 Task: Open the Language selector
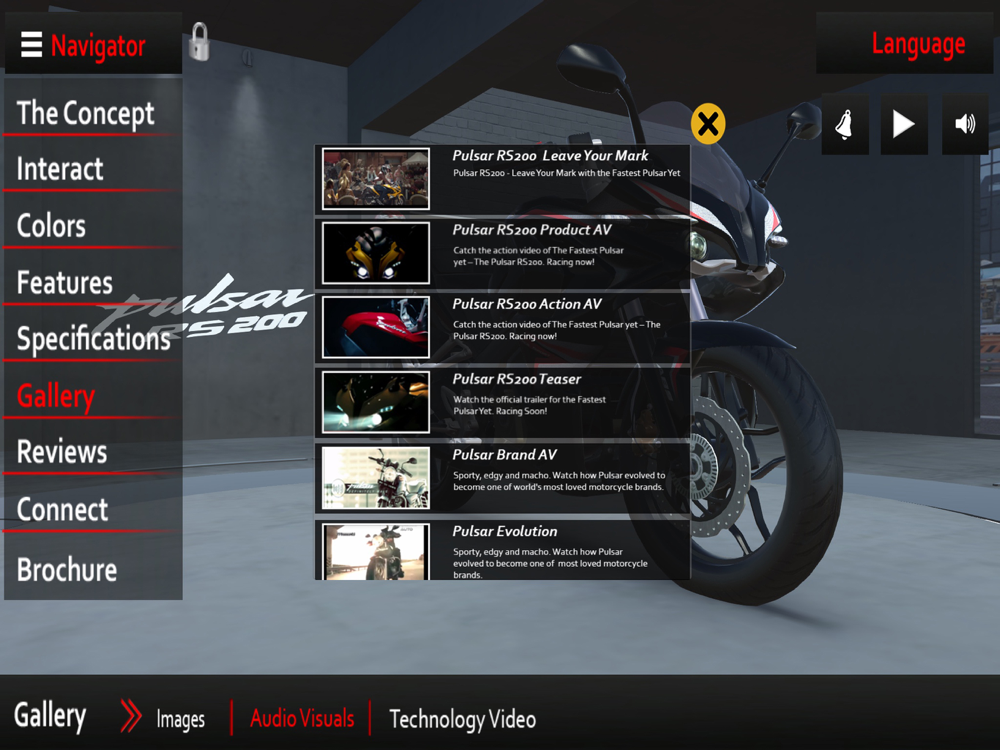coord(905,43)
